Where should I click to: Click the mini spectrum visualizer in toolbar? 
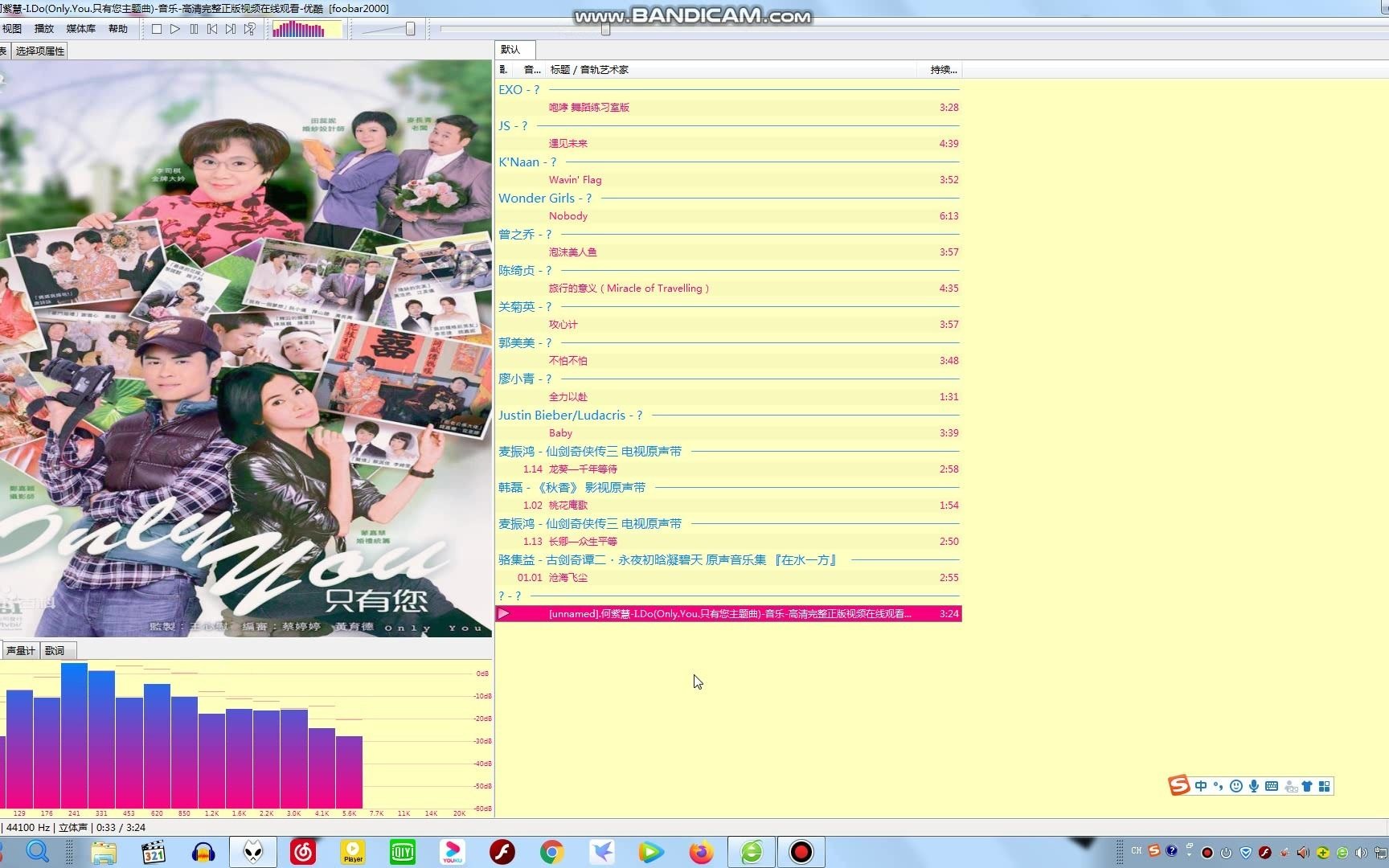307,30
